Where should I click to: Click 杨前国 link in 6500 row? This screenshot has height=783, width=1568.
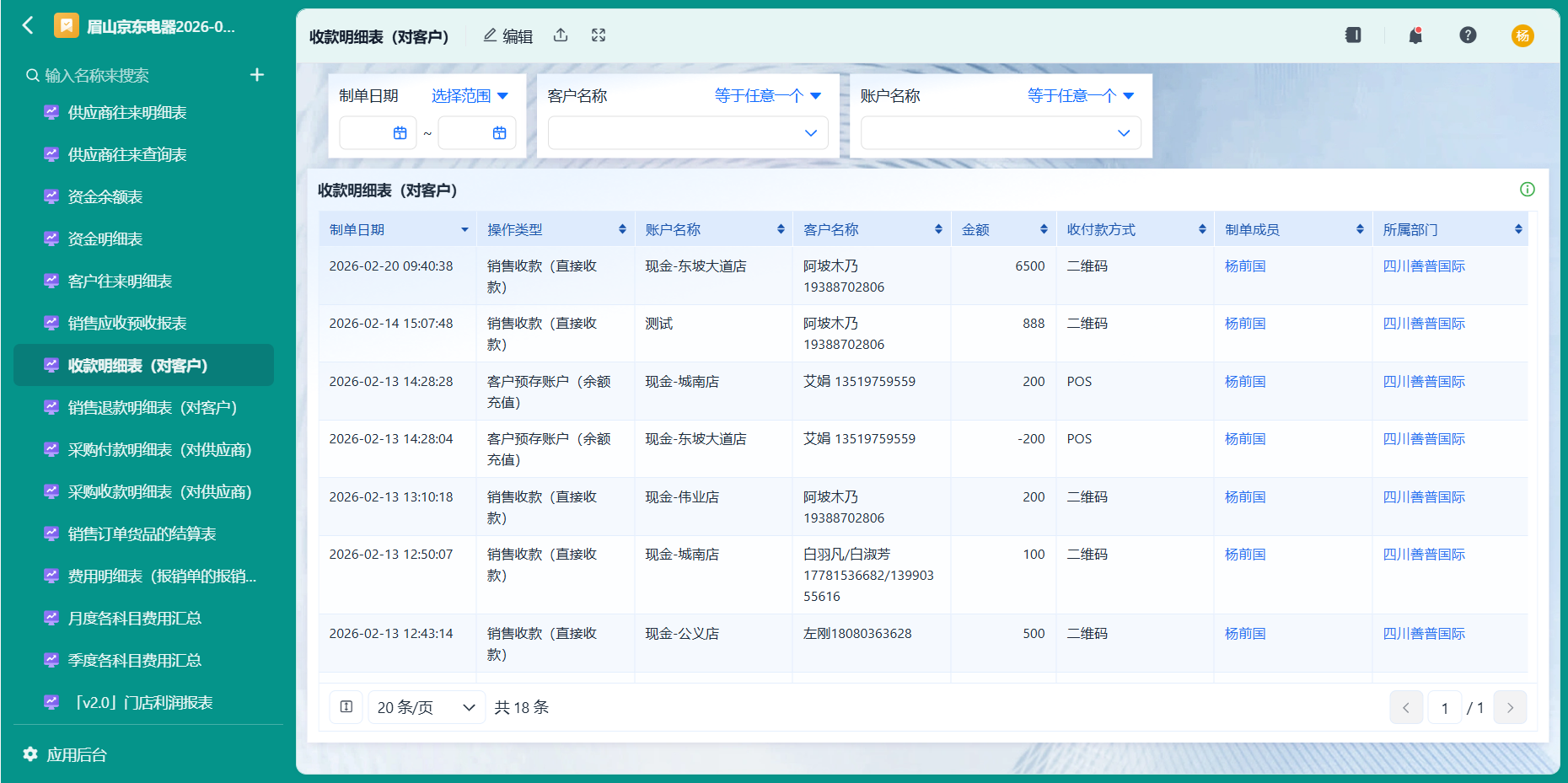click(1245, 265)
